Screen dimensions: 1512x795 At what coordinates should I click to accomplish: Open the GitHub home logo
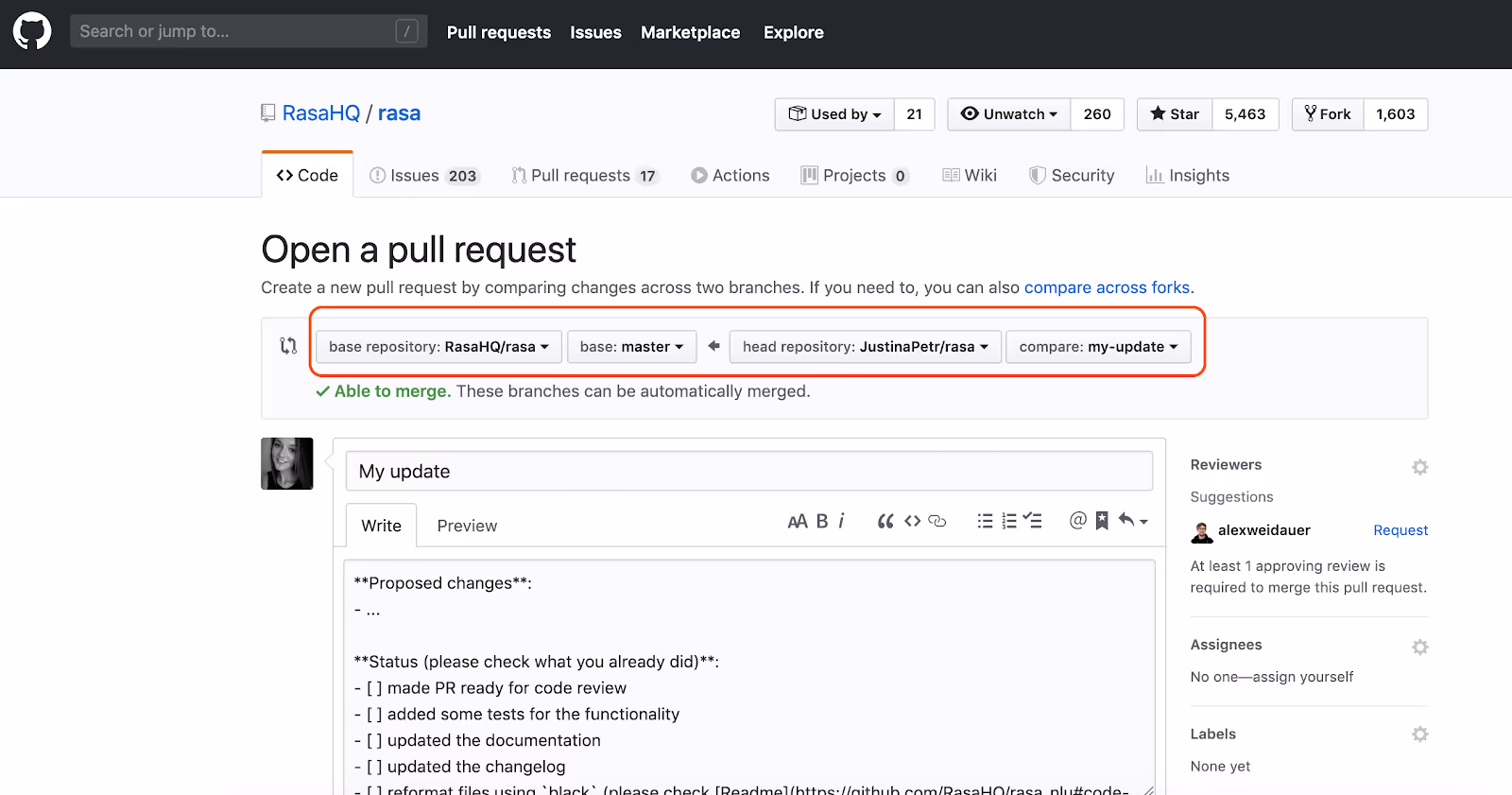coord(32,31)
